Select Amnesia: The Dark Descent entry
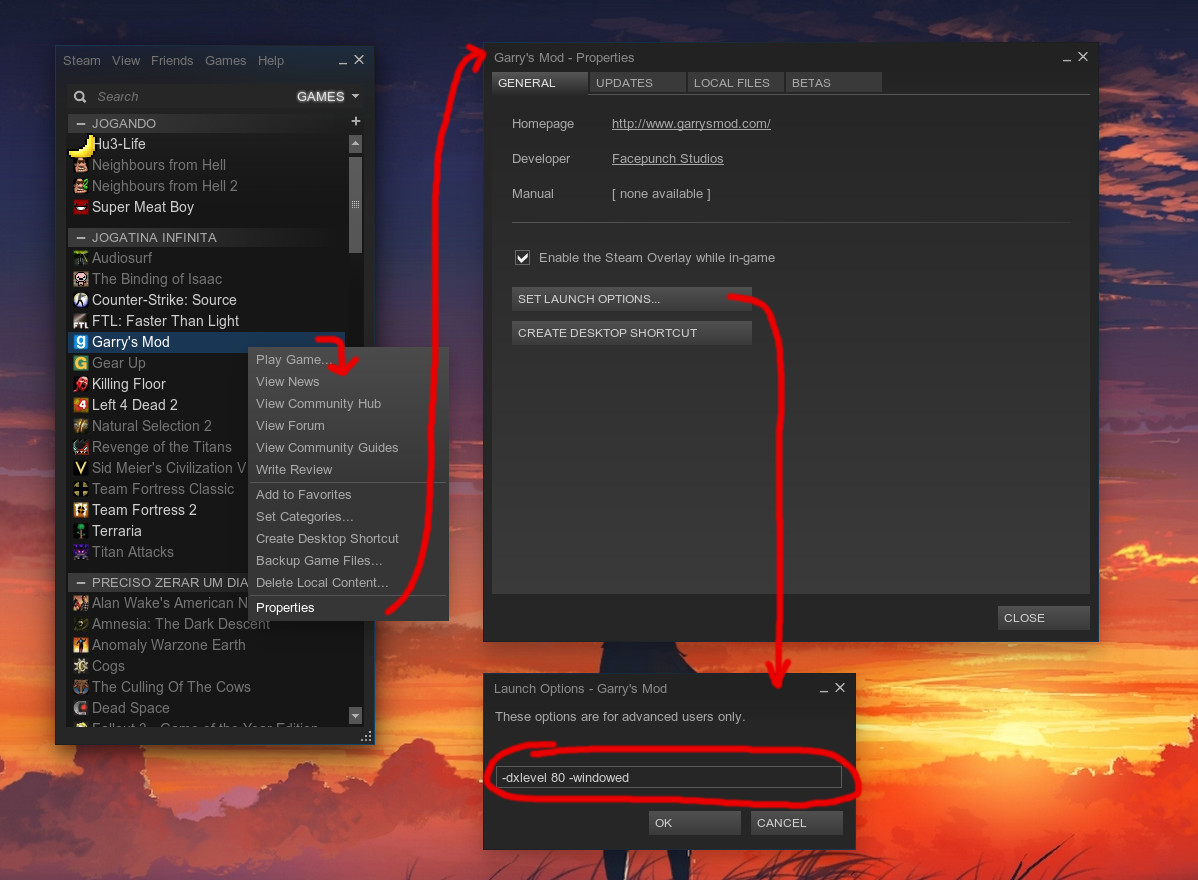Screen dimensions: 1198x880 (x=181, y=624)
